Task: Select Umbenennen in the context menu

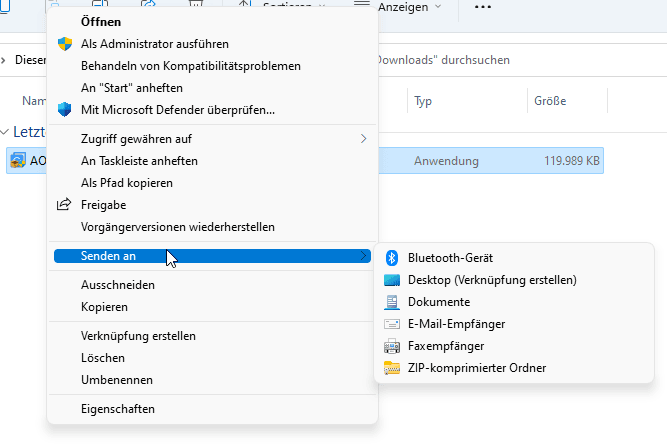Action: click(x=117, y=380)
